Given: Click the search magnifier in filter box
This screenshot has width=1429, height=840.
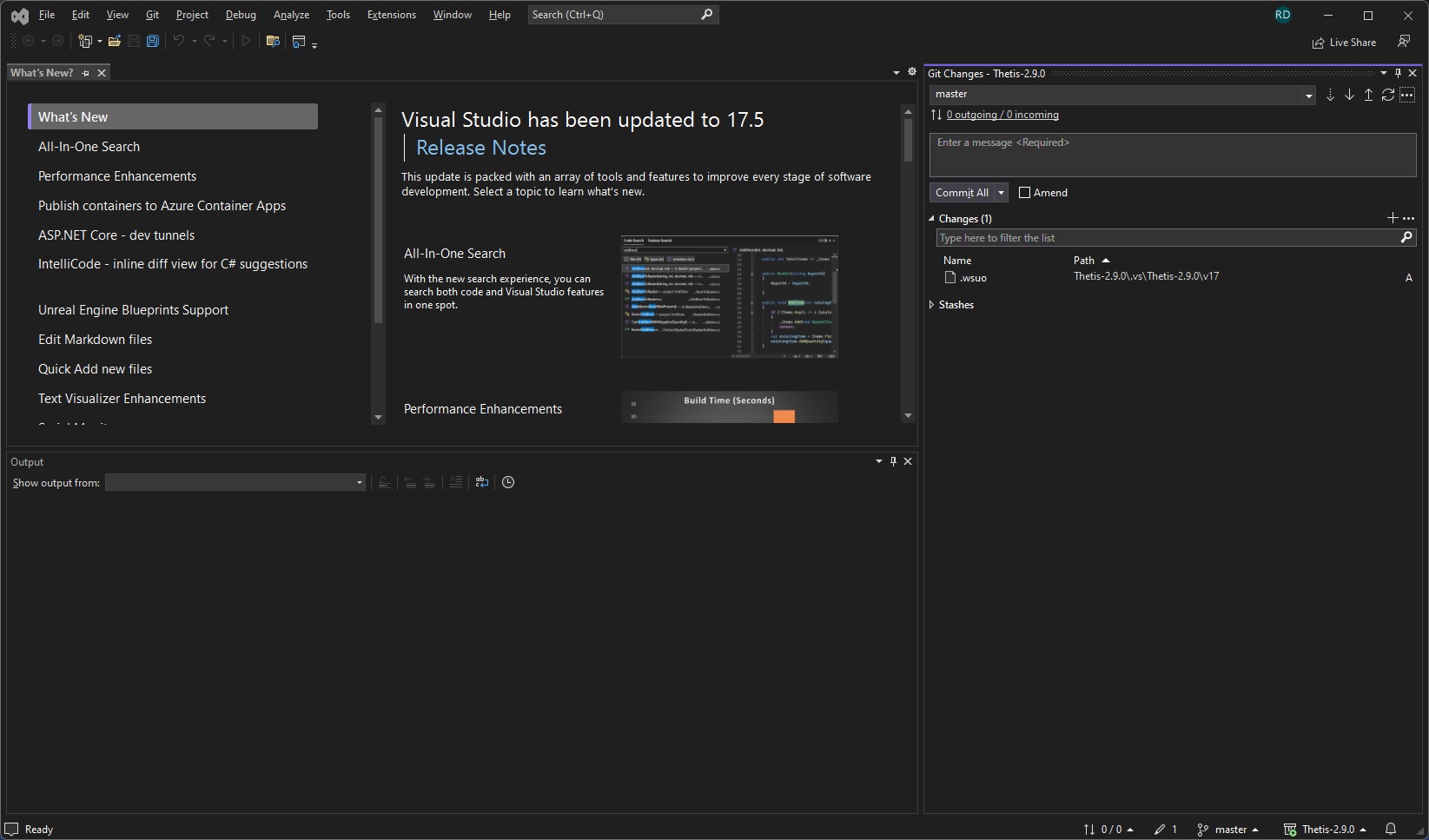Looking at the screenshot, I should pyautogui.click(x=1406, y=237).
